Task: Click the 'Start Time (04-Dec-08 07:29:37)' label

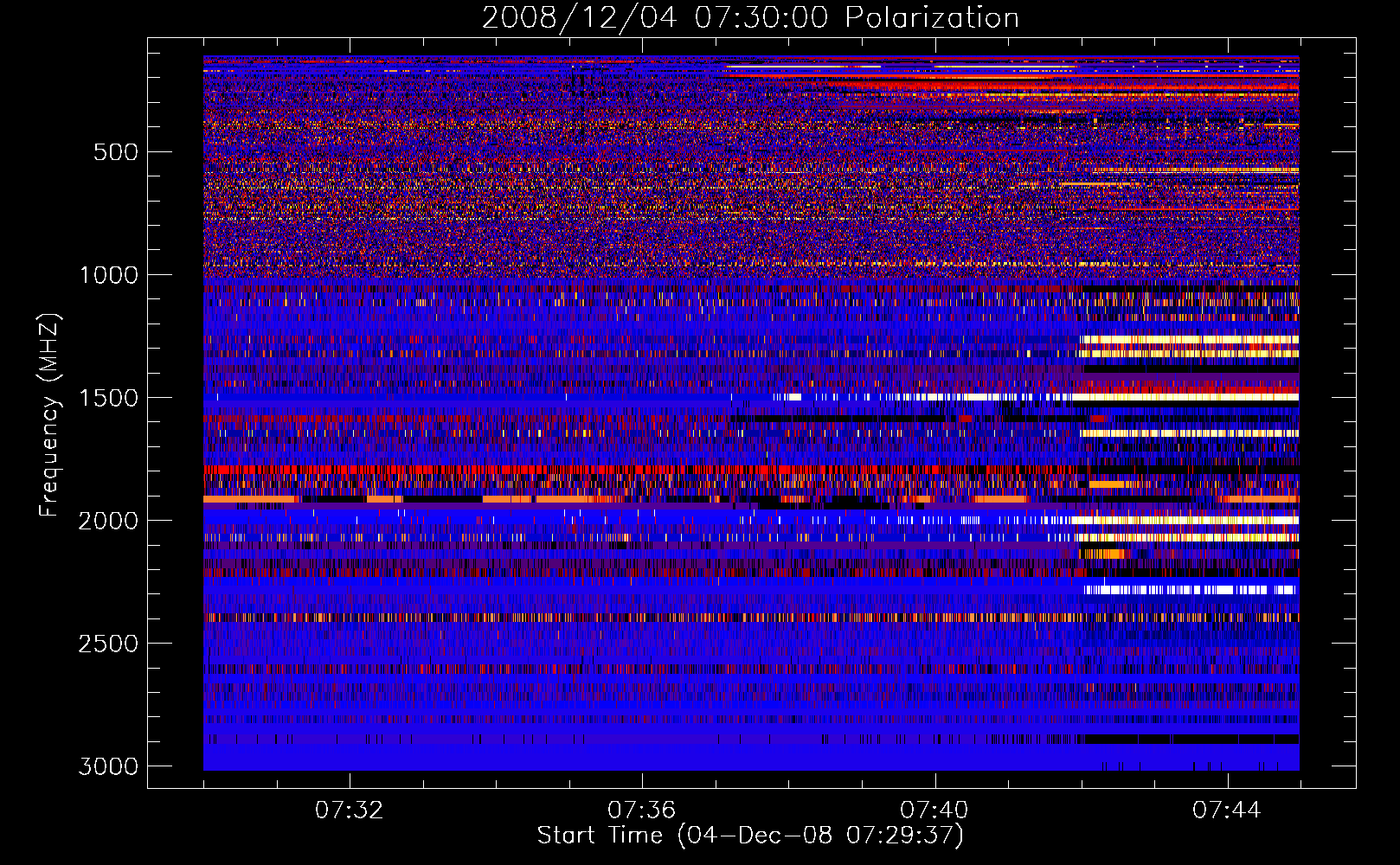Action: 750,836
